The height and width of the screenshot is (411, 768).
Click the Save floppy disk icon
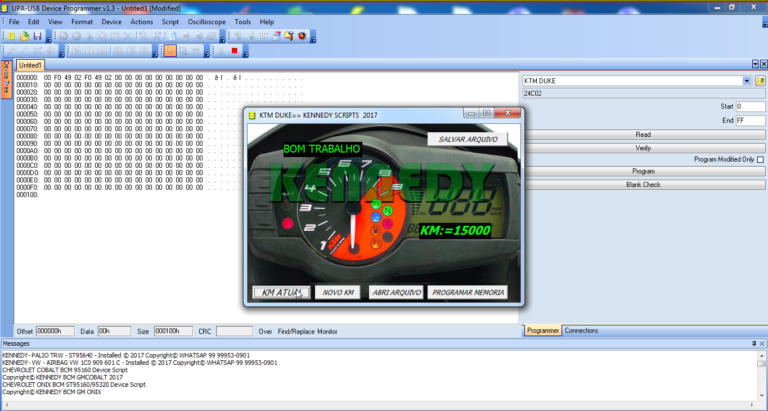pyautogui.click(x=37, y=36)
